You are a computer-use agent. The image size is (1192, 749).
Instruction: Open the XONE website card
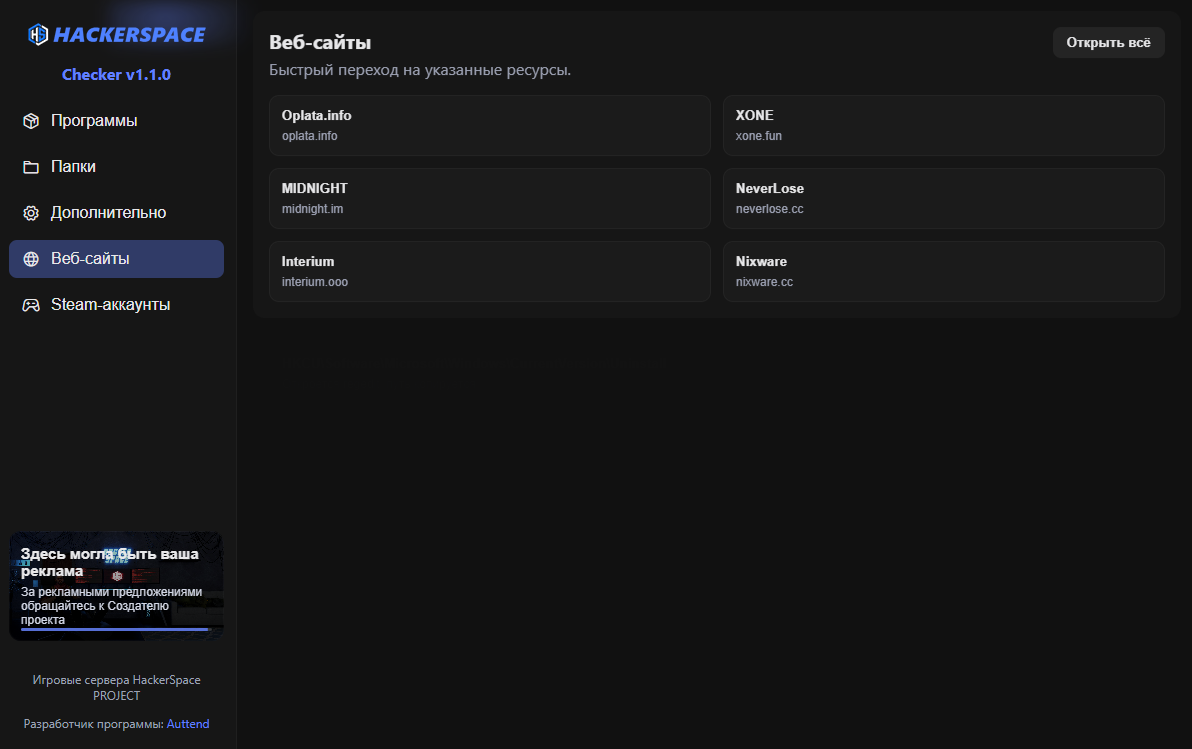pyautogui.click(x=943, y=125)
